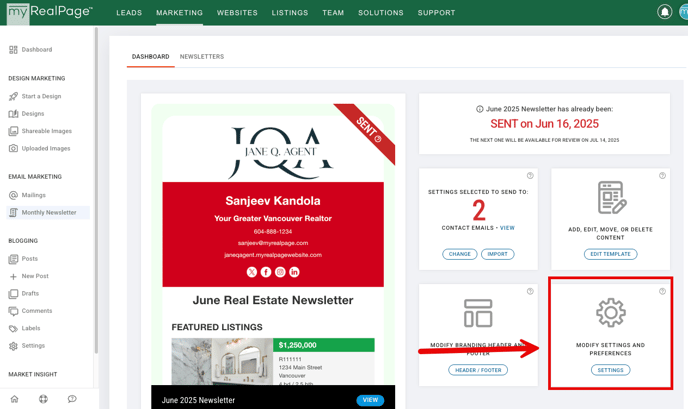Click the layout icon on header/footer card
Image resolution: width=688 pixels, height=409 pixels.
click(478, 313)
